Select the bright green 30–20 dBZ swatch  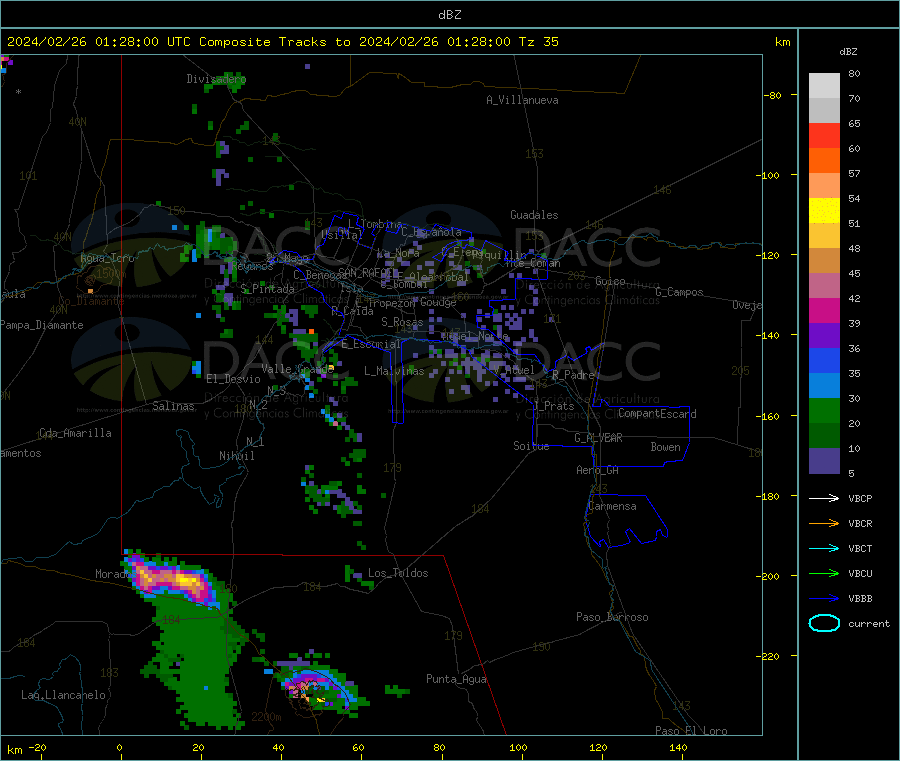tap(824, 410)
